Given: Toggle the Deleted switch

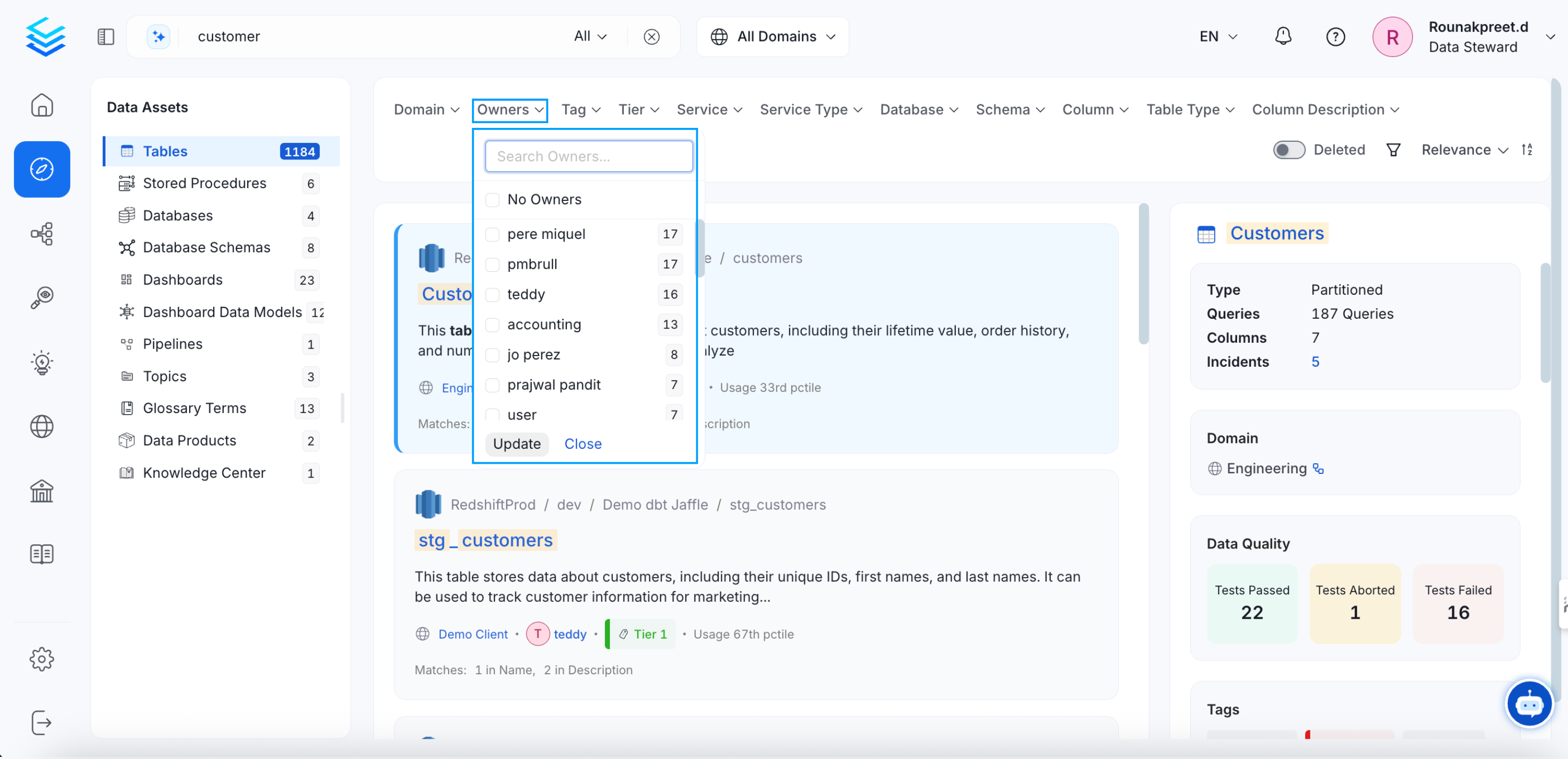Looking at the screenshot, I should pyautogui.click(x=1289, y=149).
